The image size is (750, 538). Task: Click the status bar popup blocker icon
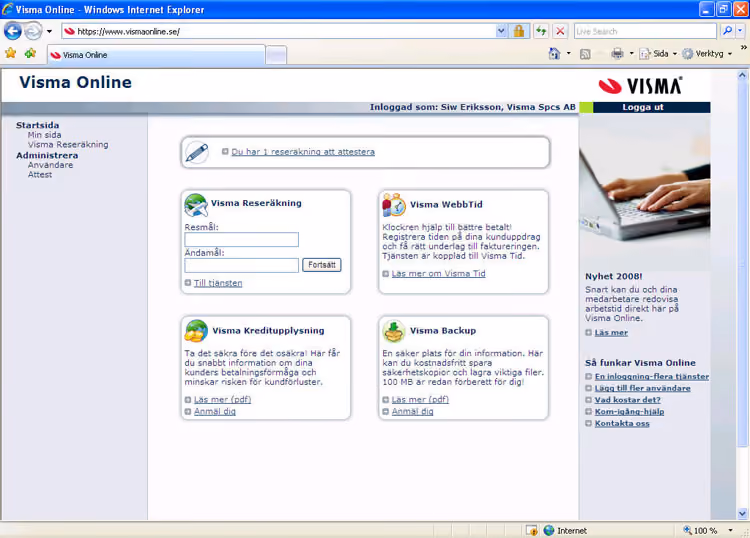pyautogui.click(x=531, y=530)
